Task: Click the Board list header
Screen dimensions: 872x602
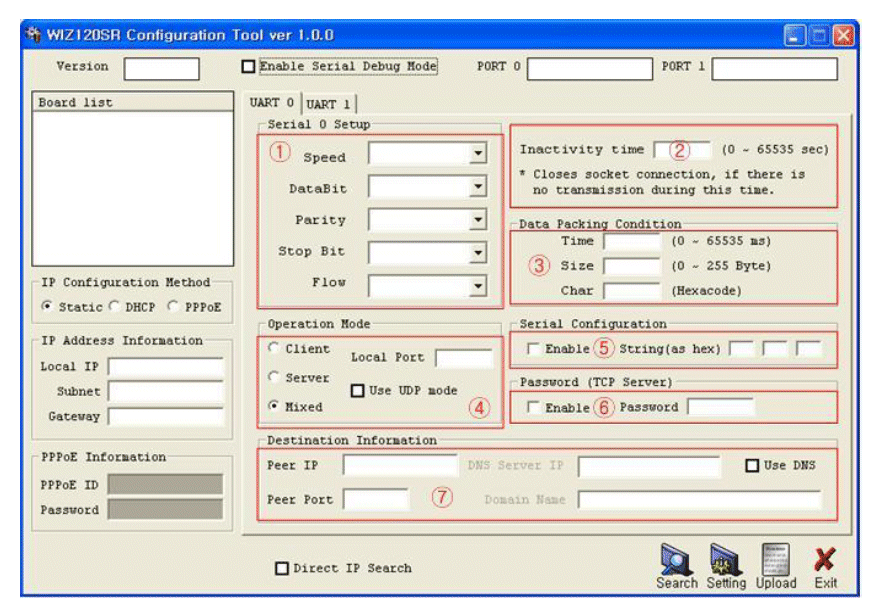Action: (x=133, y=102)
